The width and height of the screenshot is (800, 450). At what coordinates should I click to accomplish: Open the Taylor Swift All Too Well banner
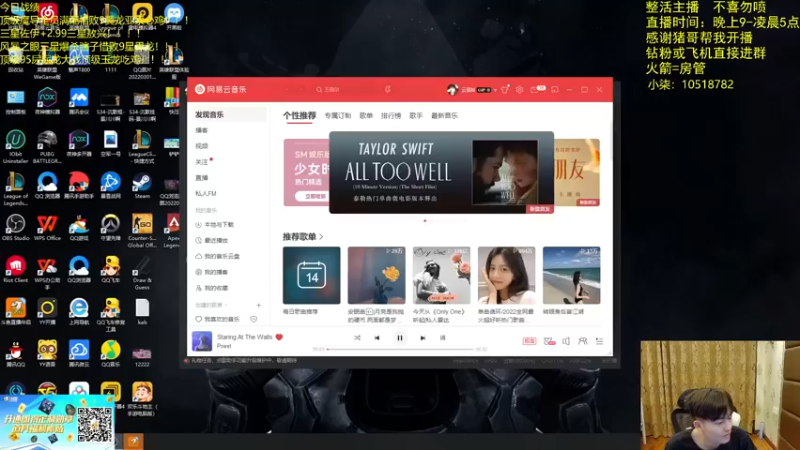click(441, 172)
